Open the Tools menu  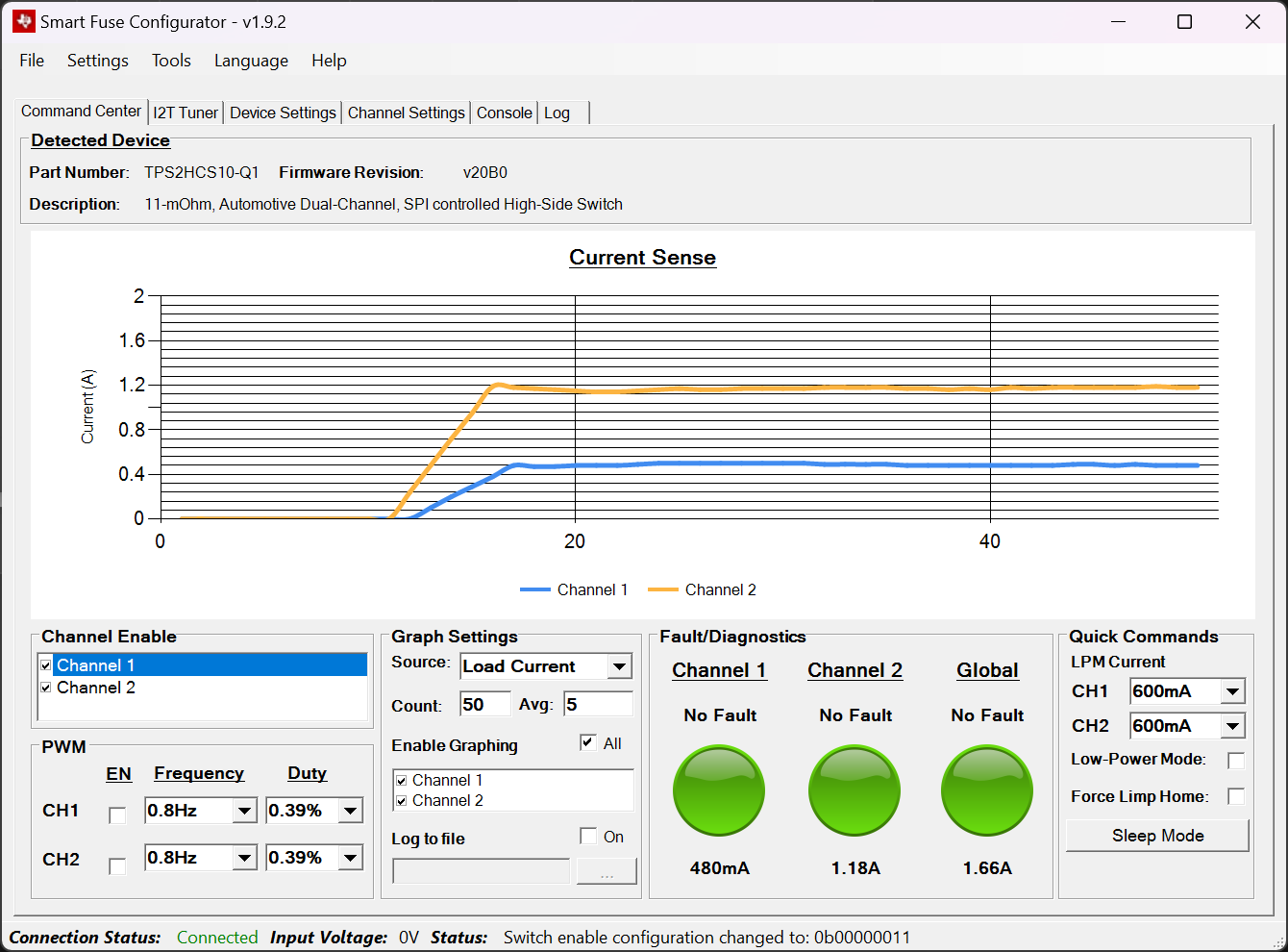click(171, 61)
